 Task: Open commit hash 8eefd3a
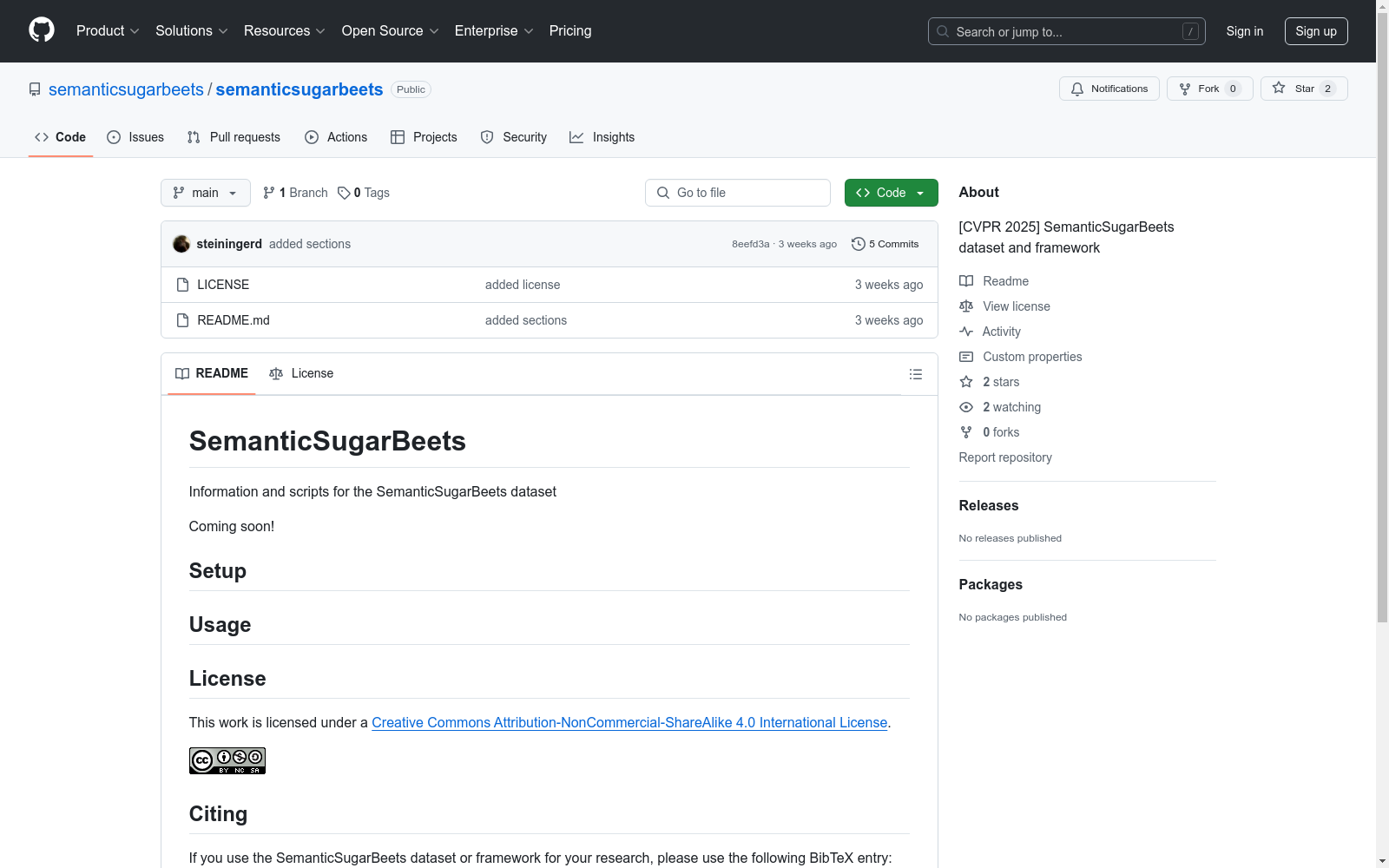[x=751, y=244]
